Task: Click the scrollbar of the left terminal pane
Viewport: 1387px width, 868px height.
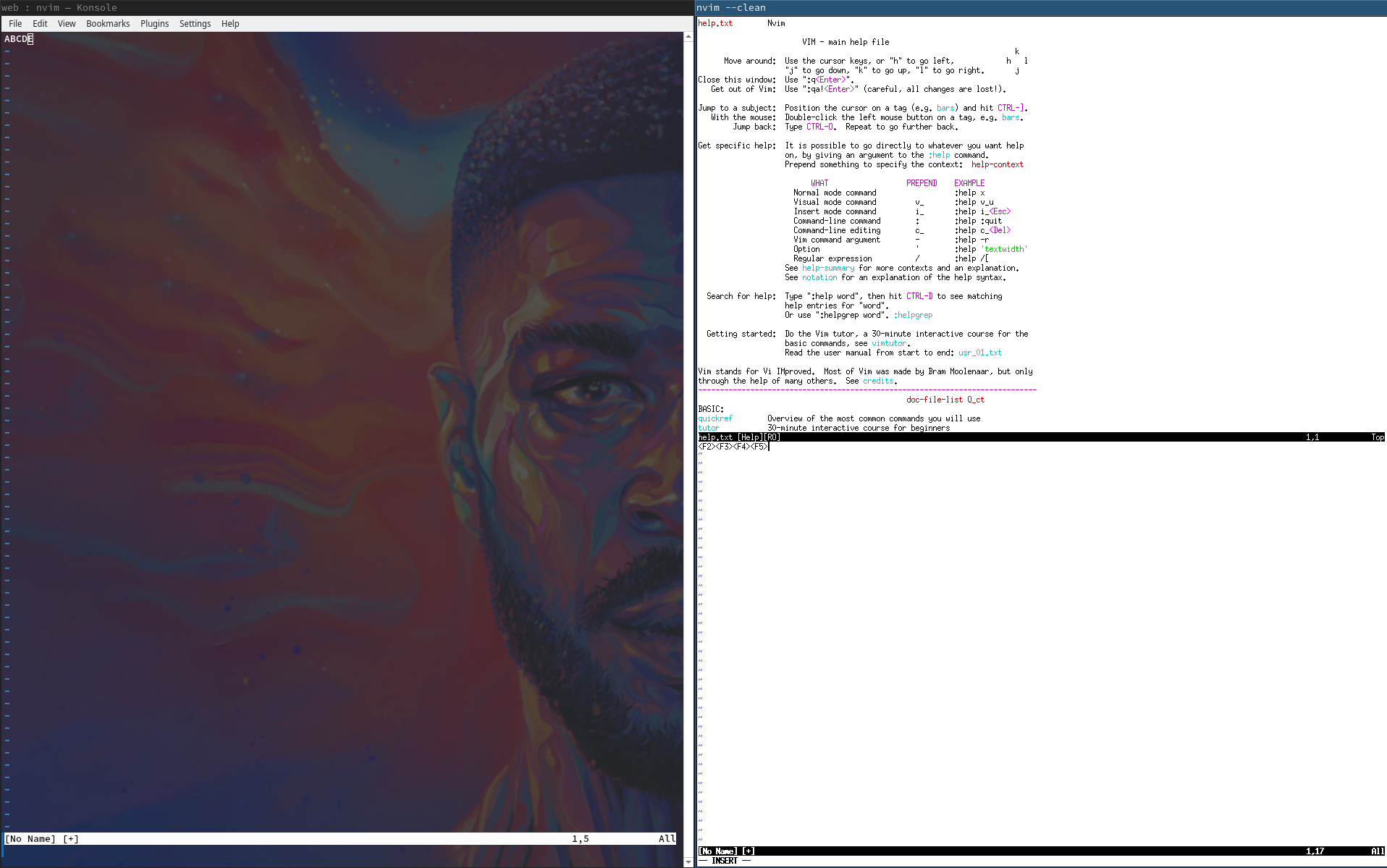Action: (x=688, y=434)
